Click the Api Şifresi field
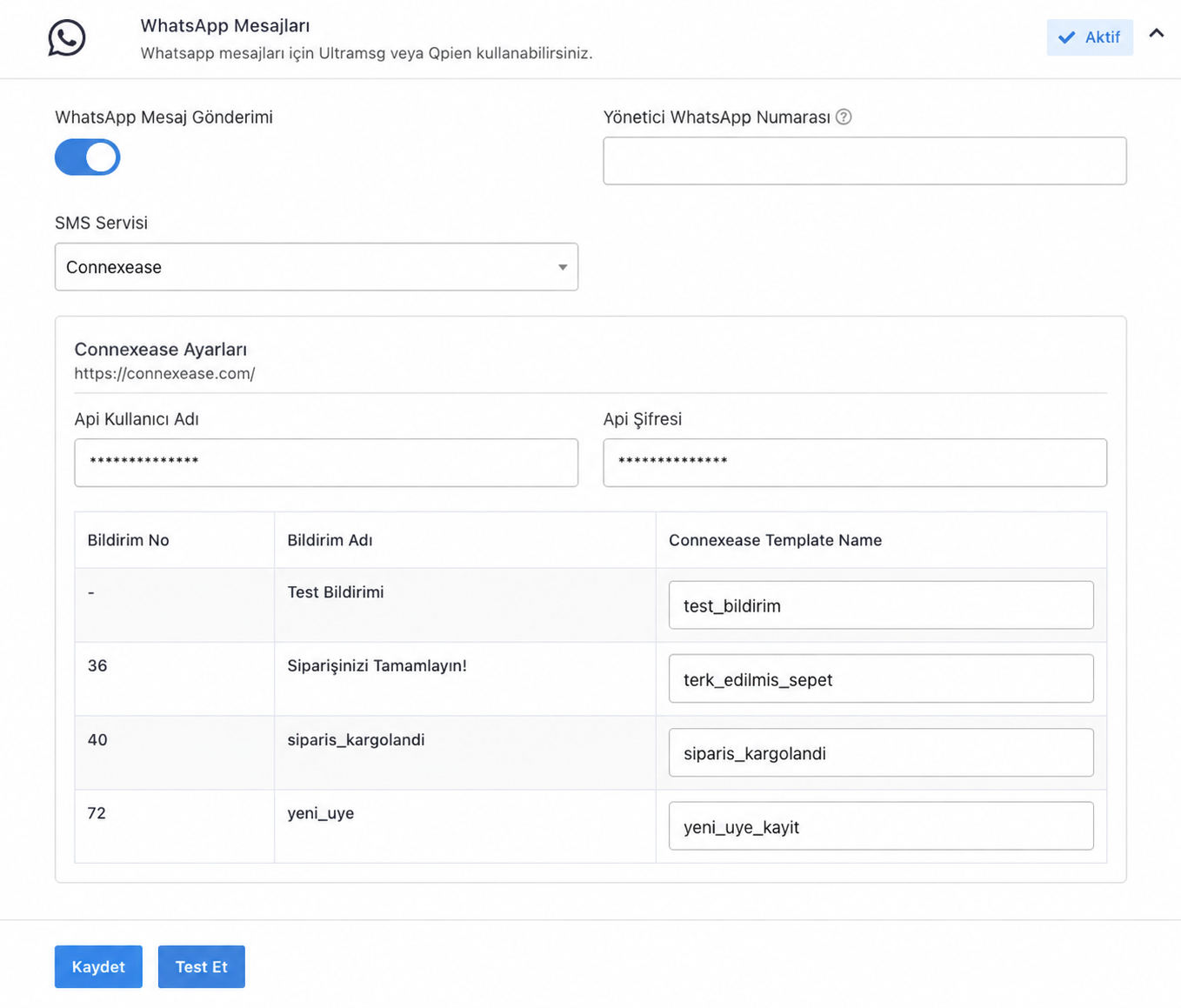 pos(855,463)
